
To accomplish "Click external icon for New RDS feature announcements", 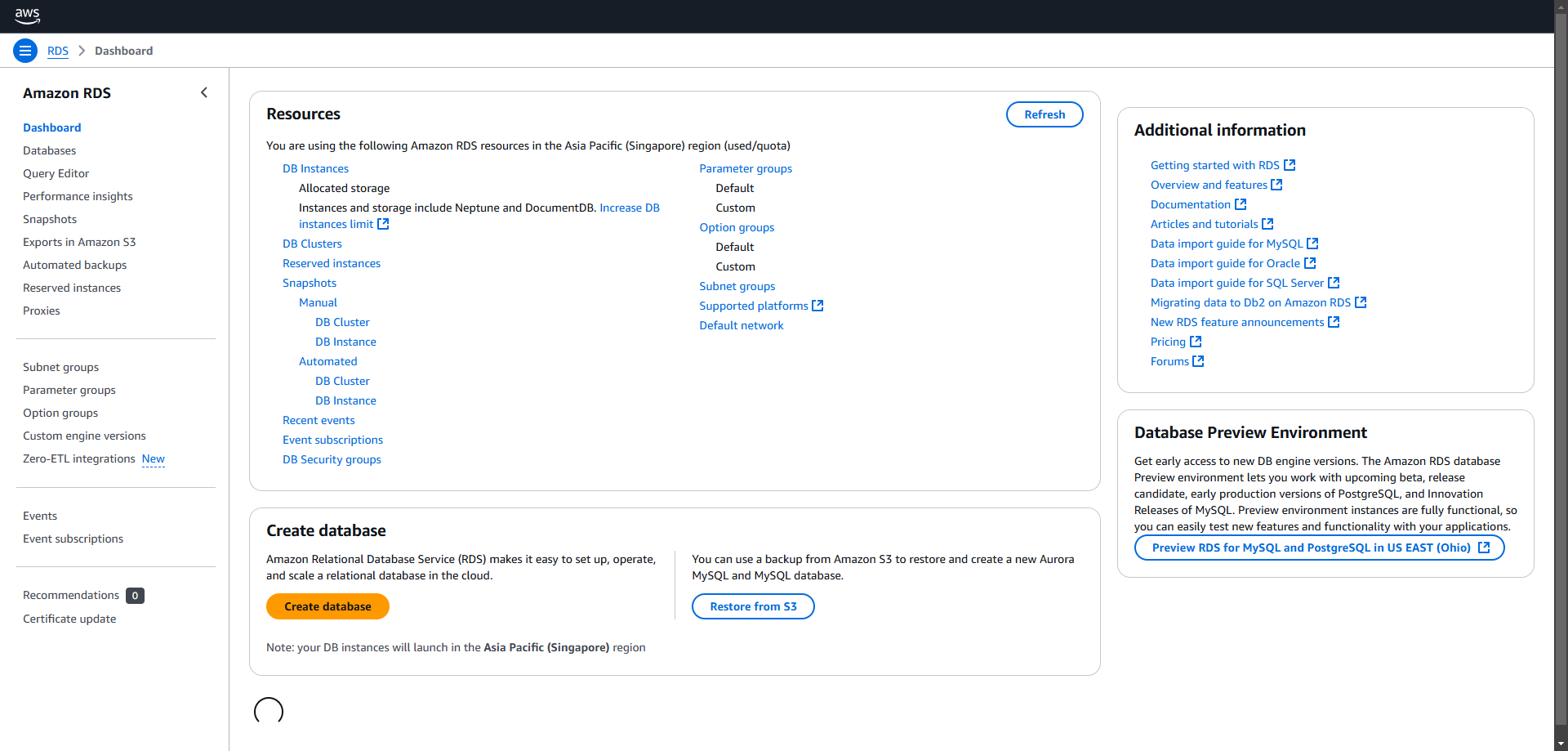I will pyautogui.click(x=1334, y=322).
